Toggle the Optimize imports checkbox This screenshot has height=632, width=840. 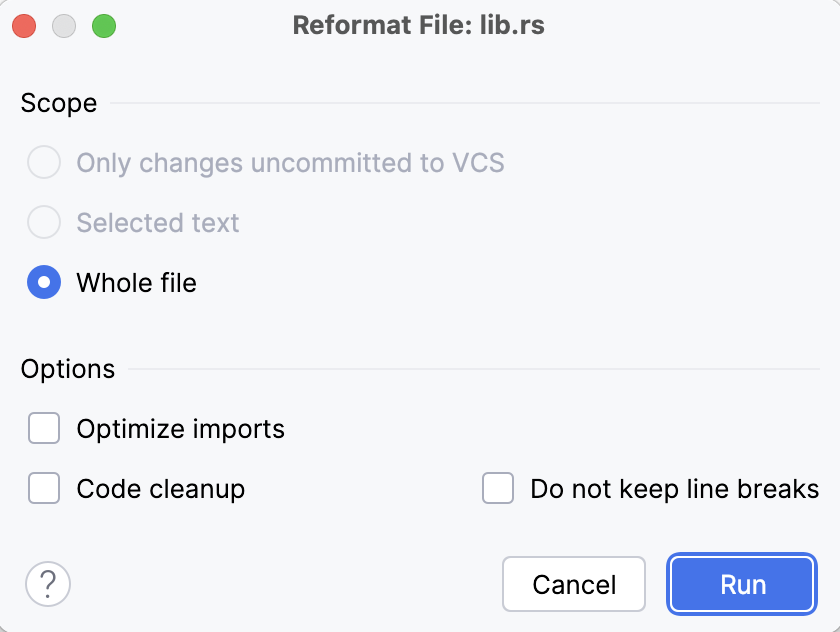(44, 428)
